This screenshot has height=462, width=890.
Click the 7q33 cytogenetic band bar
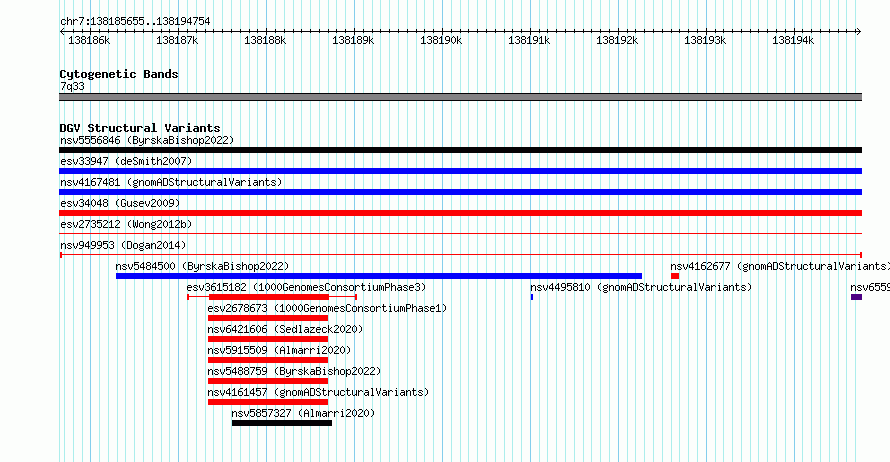[x=460, y=97]
